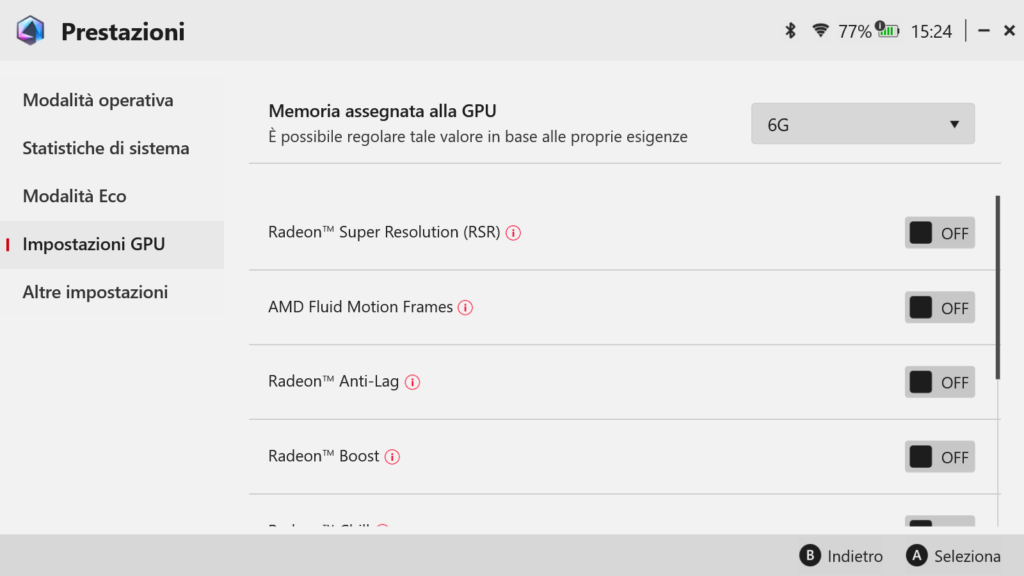Open the Radeon Anti-Lag info icon
Image resolution: width=1024 pixels, height=576 pixels.
[x=412, y=382]
